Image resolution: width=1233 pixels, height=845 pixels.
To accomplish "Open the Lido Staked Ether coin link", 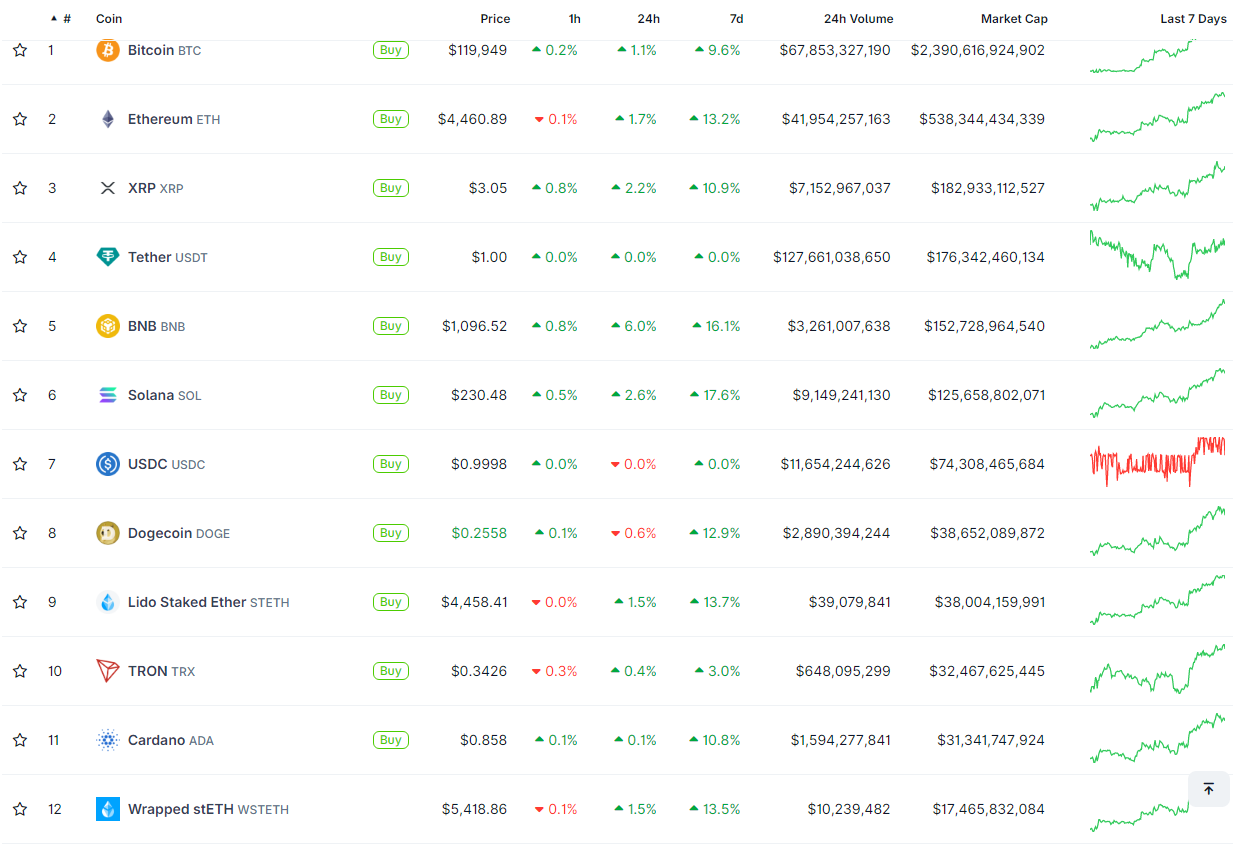I will tap(187, 602).
